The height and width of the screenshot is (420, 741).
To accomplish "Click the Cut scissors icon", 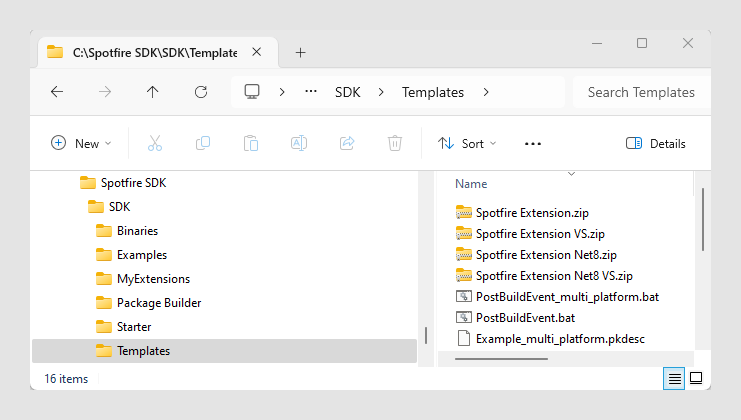I will click(155, 143).
